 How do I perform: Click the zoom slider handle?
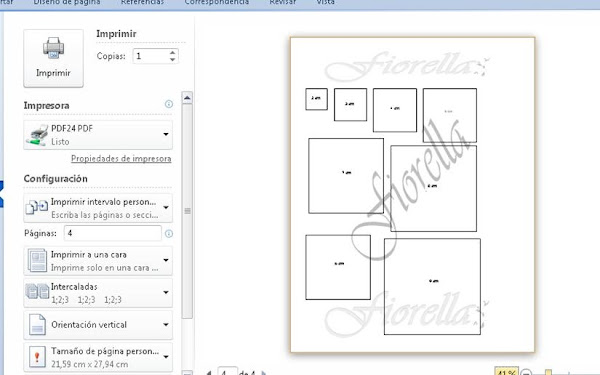click(x=548, y=372)
